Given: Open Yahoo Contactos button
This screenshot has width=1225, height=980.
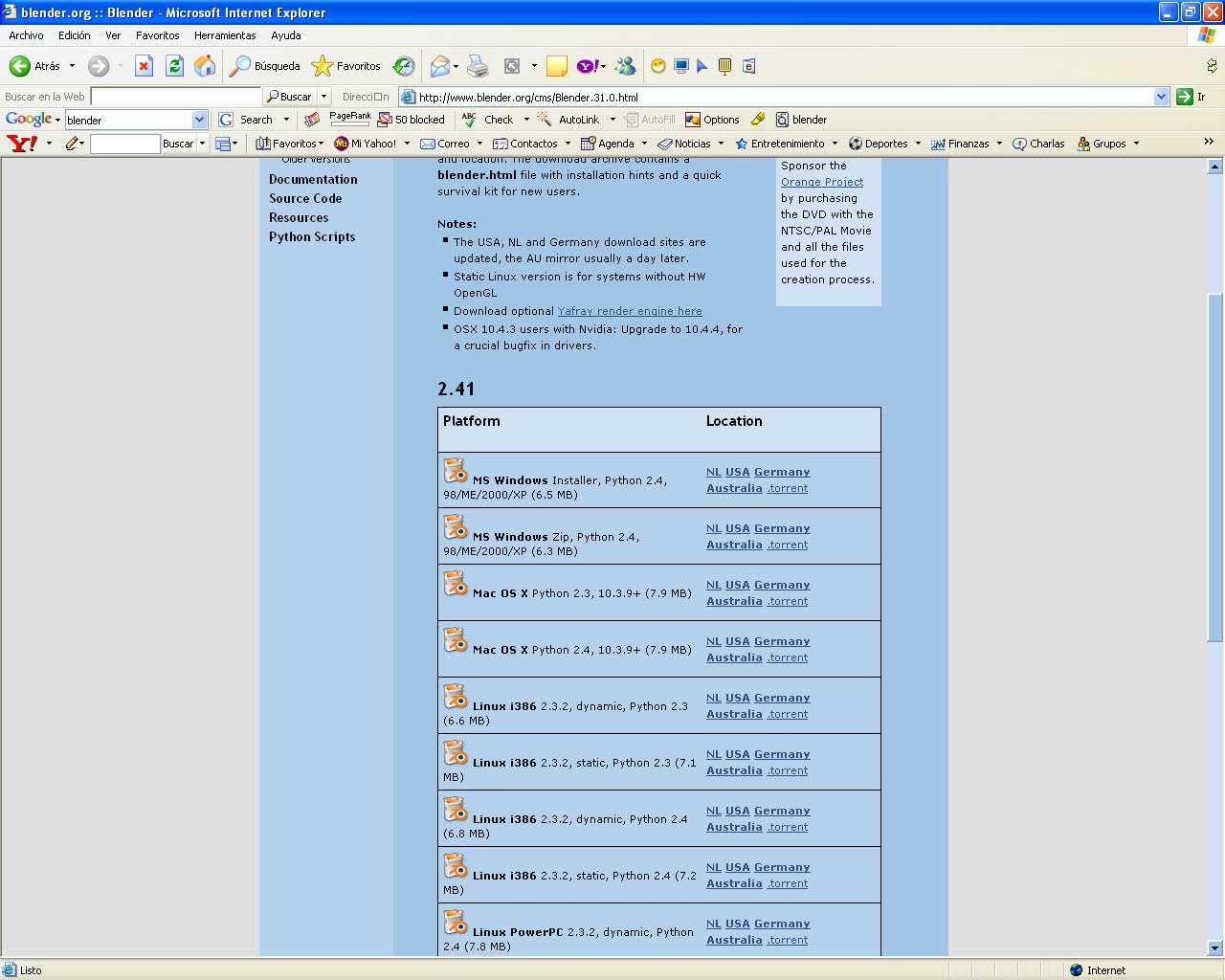Looking at the screenshot, I should [525, 144].
